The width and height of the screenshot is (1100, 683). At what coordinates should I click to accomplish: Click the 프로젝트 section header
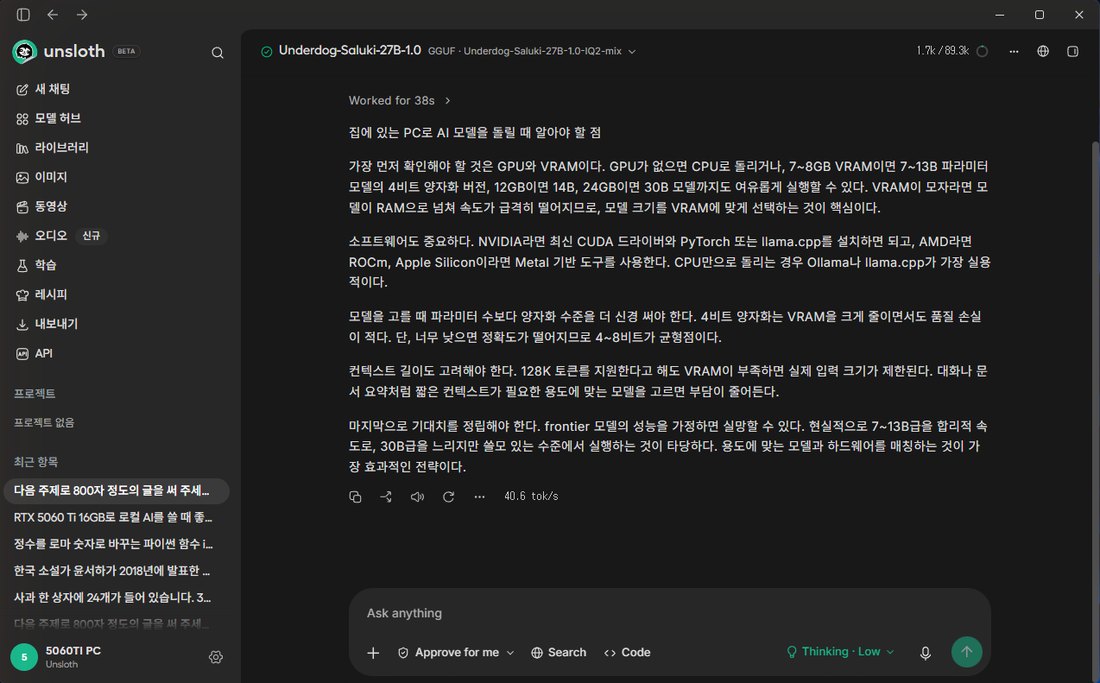tap(34, 393)
